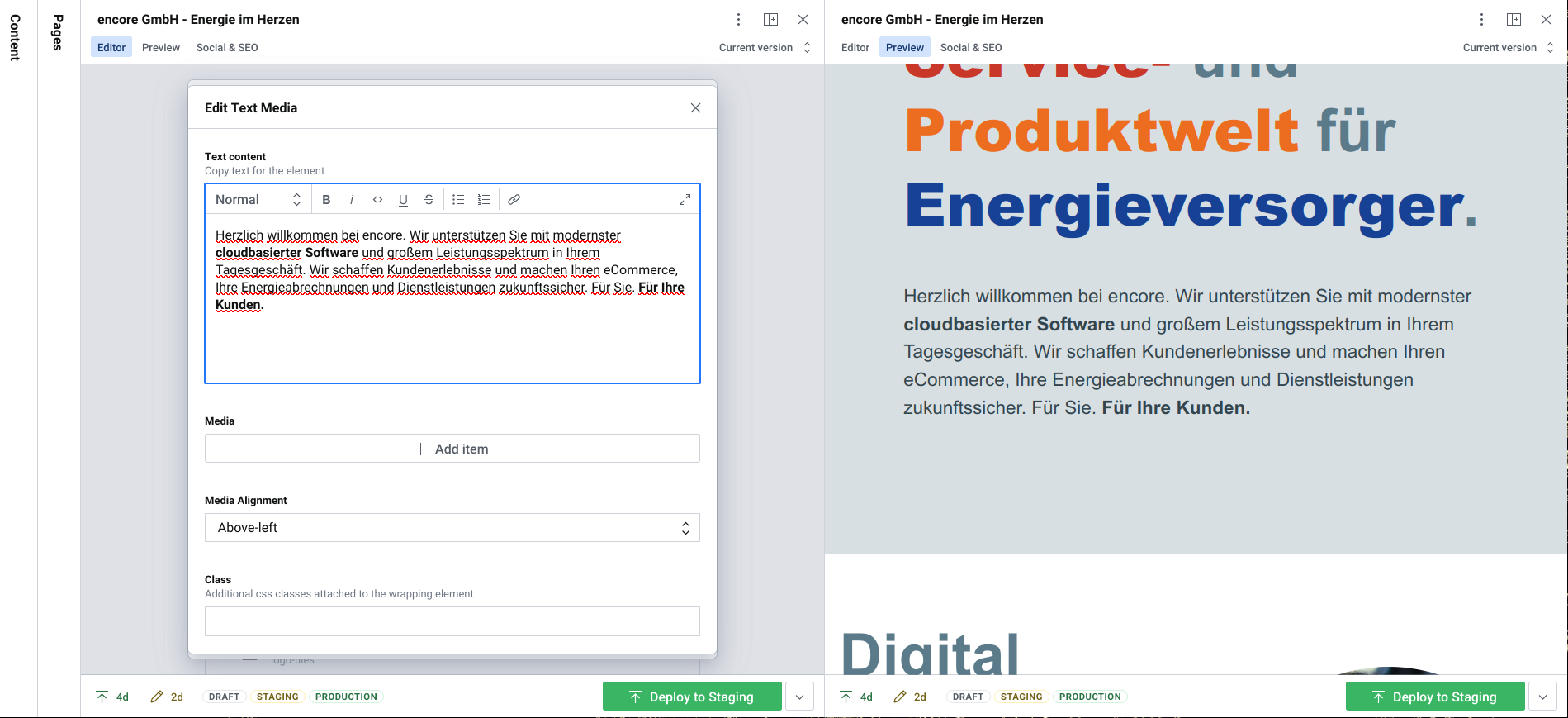
Task: Click published 4d status in right pane
Action: (x=856, y=697)
